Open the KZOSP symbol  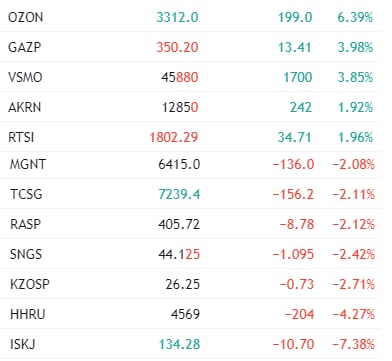click(30, 284)
